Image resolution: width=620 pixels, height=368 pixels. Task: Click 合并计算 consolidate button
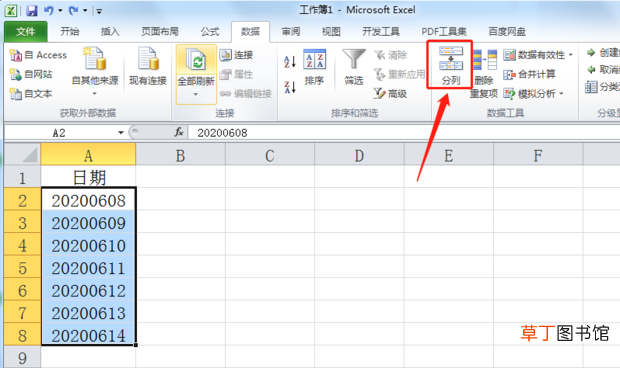pyautogui.click(x=530, y=74)
